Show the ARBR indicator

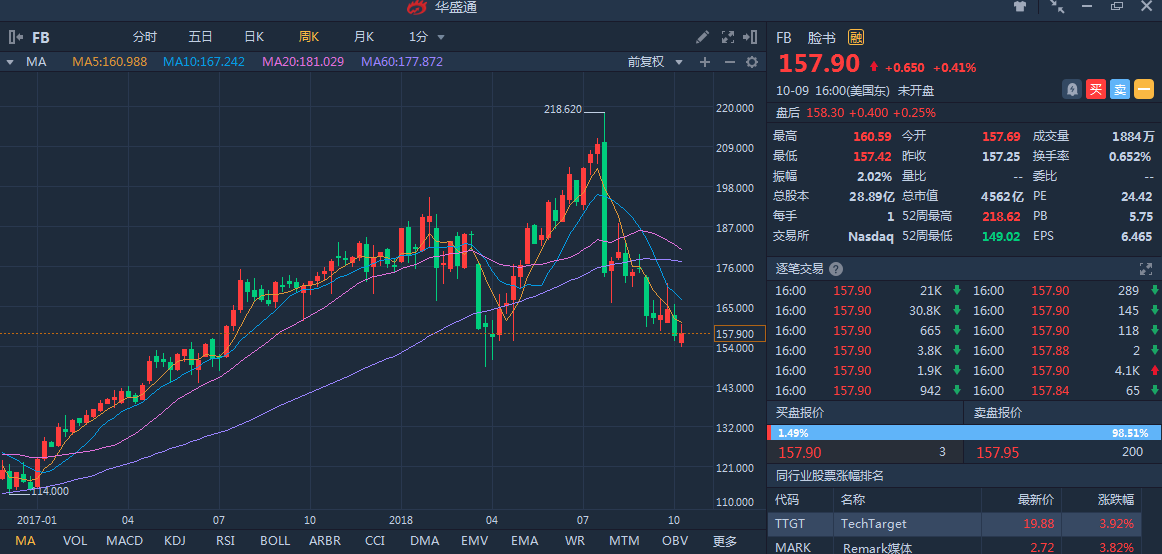coord(325,541)
